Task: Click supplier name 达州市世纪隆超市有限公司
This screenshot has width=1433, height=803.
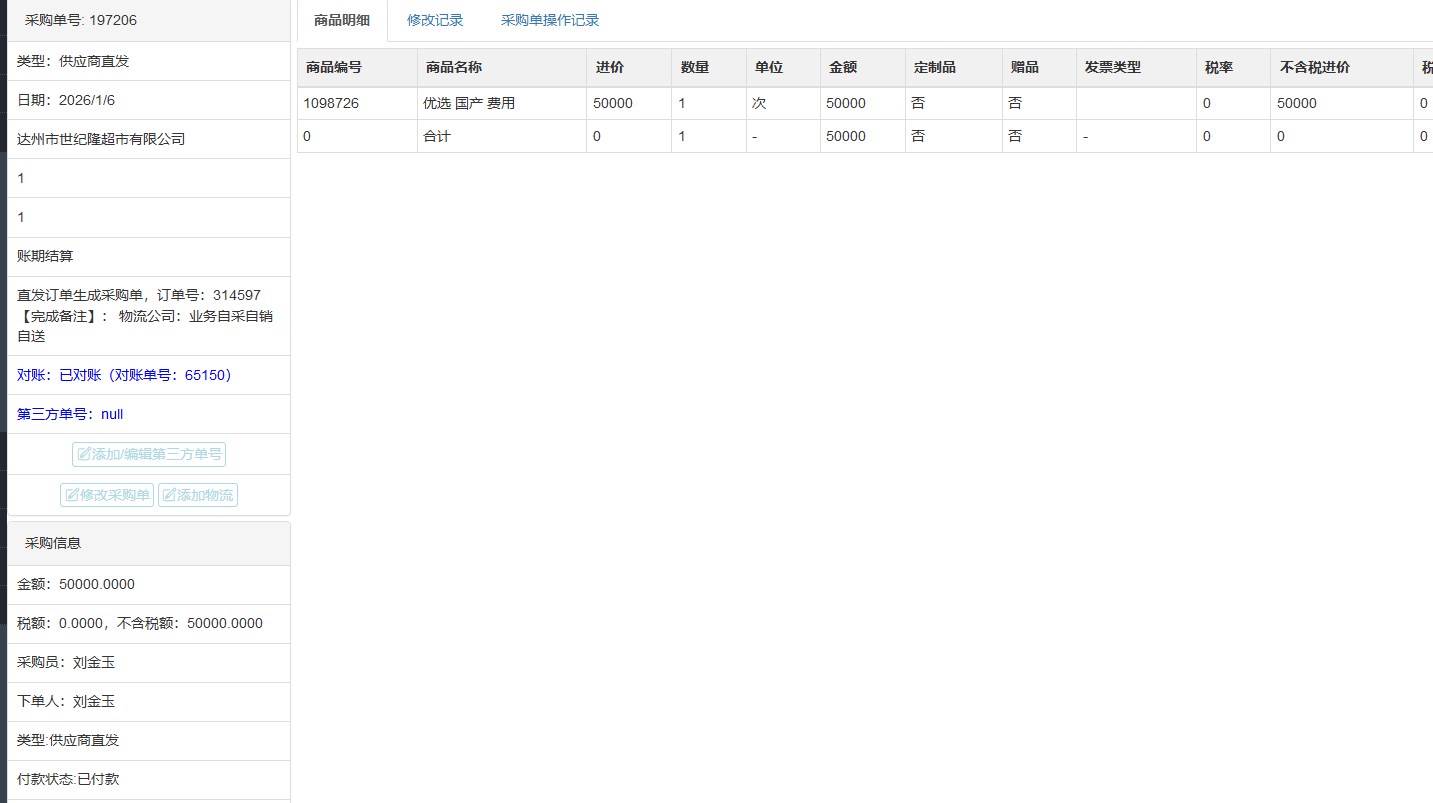Action: 101,139
